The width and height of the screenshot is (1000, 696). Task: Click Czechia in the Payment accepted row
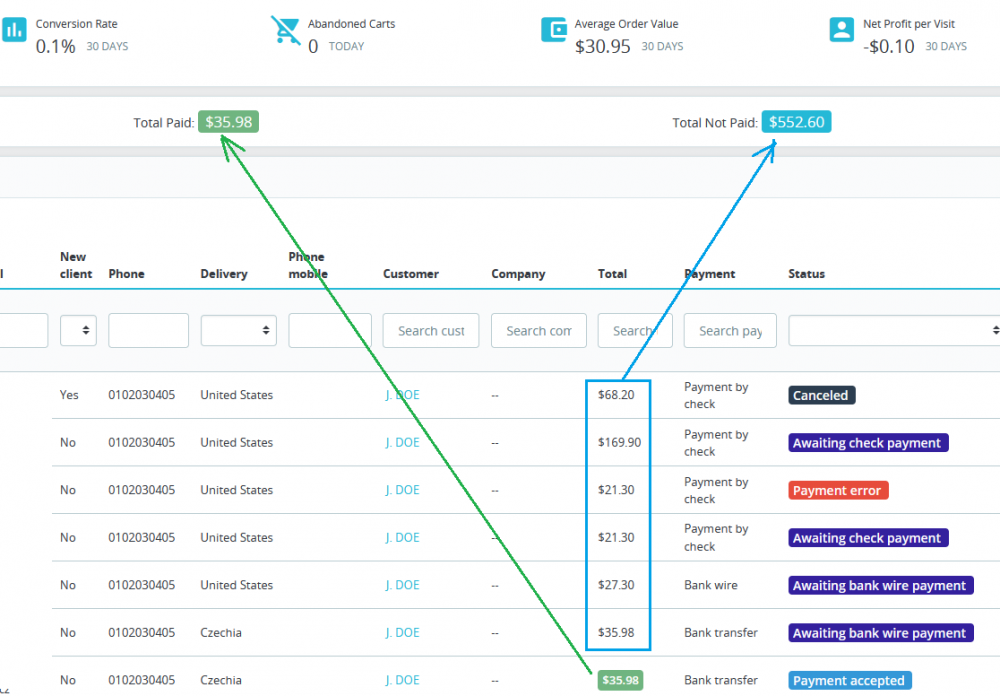221,680
